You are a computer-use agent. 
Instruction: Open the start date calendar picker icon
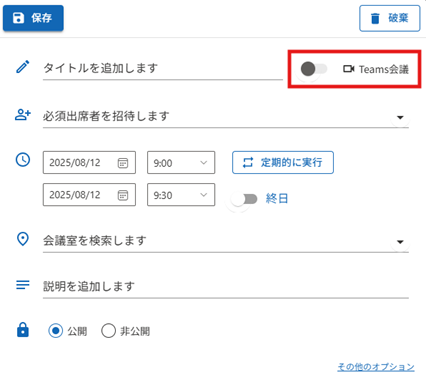coord(123,163)
